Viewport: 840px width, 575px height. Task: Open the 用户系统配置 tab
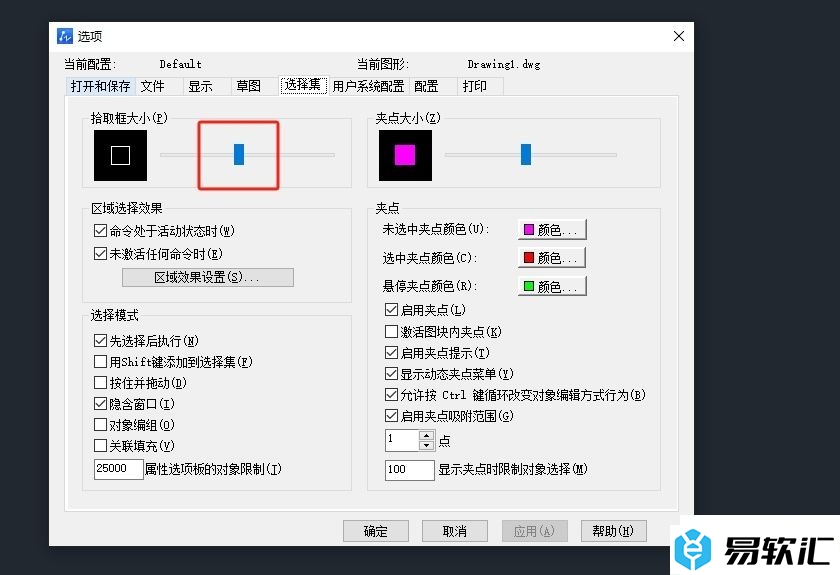[368, 86]
